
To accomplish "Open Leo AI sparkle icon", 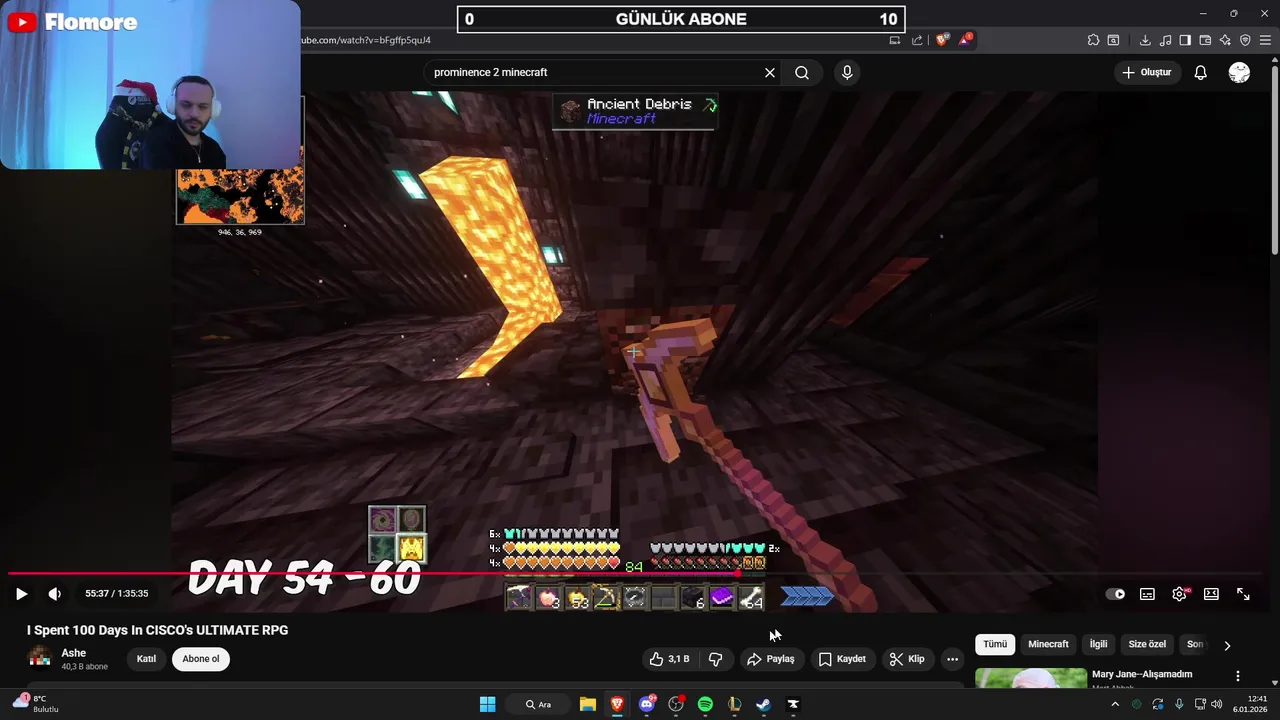I will pos(1225,40).
